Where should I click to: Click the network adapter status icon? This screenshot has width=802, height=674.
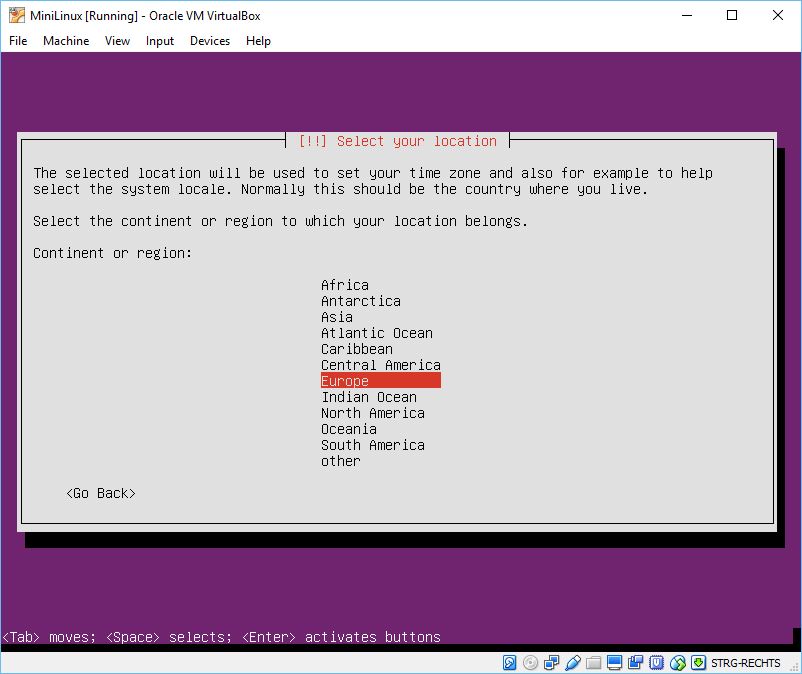click(551, 663)
